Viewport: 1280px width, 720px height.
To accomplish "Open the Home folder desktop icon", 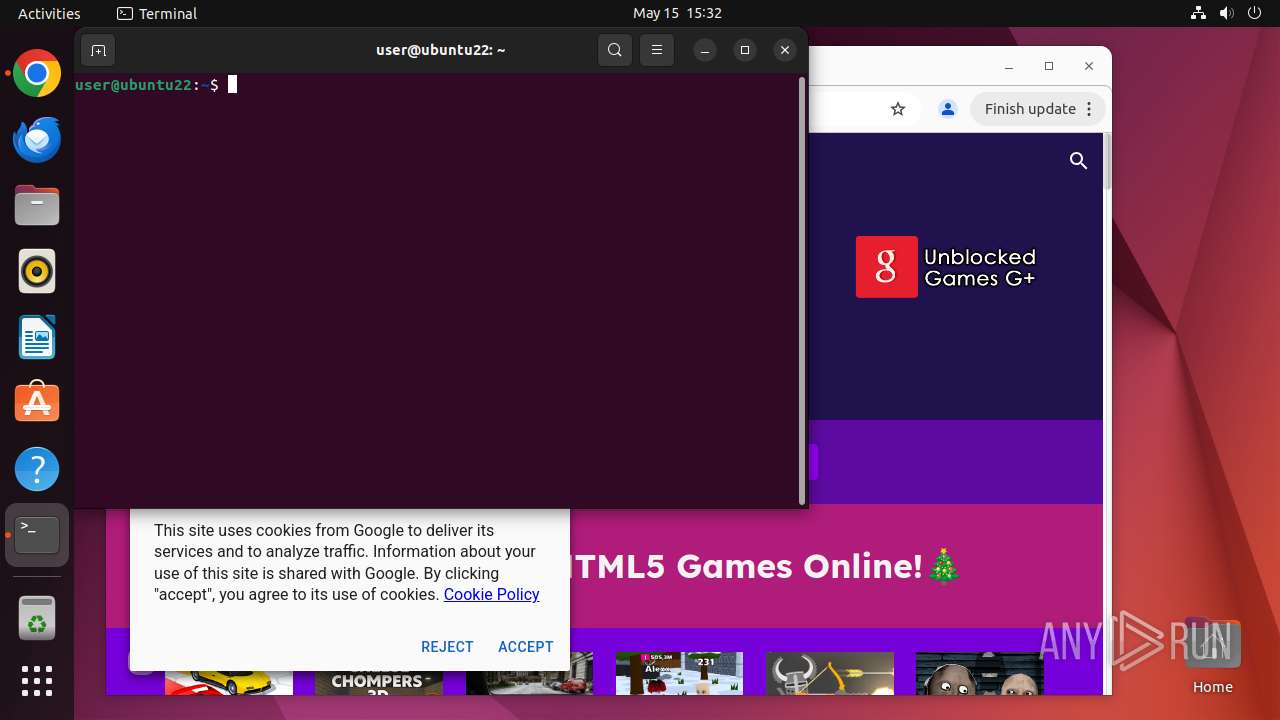I will pos(1212,656).
